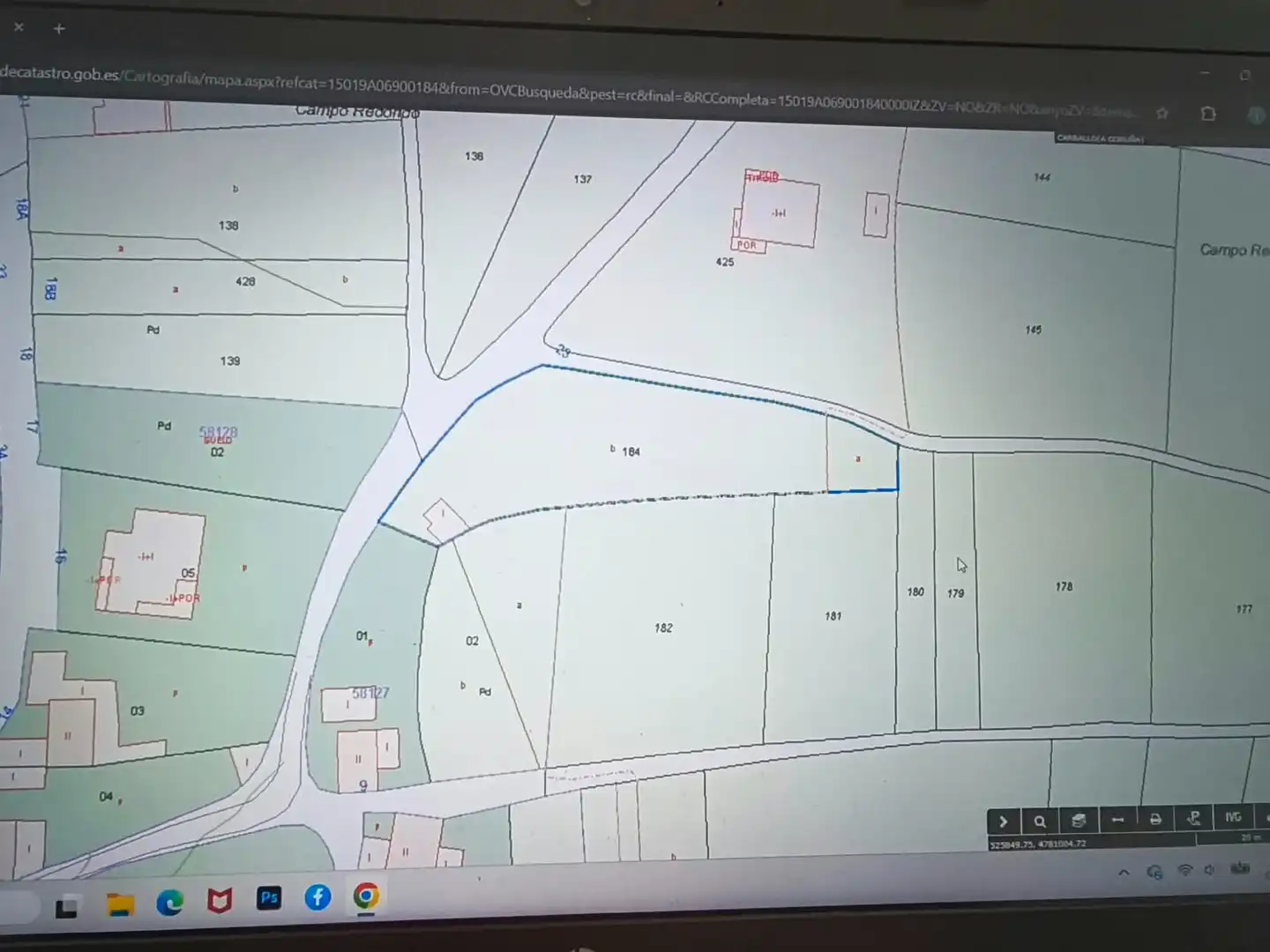Select parcel 181 on the map
Viewport: 1270px width, 952px height.
(833, 616)
